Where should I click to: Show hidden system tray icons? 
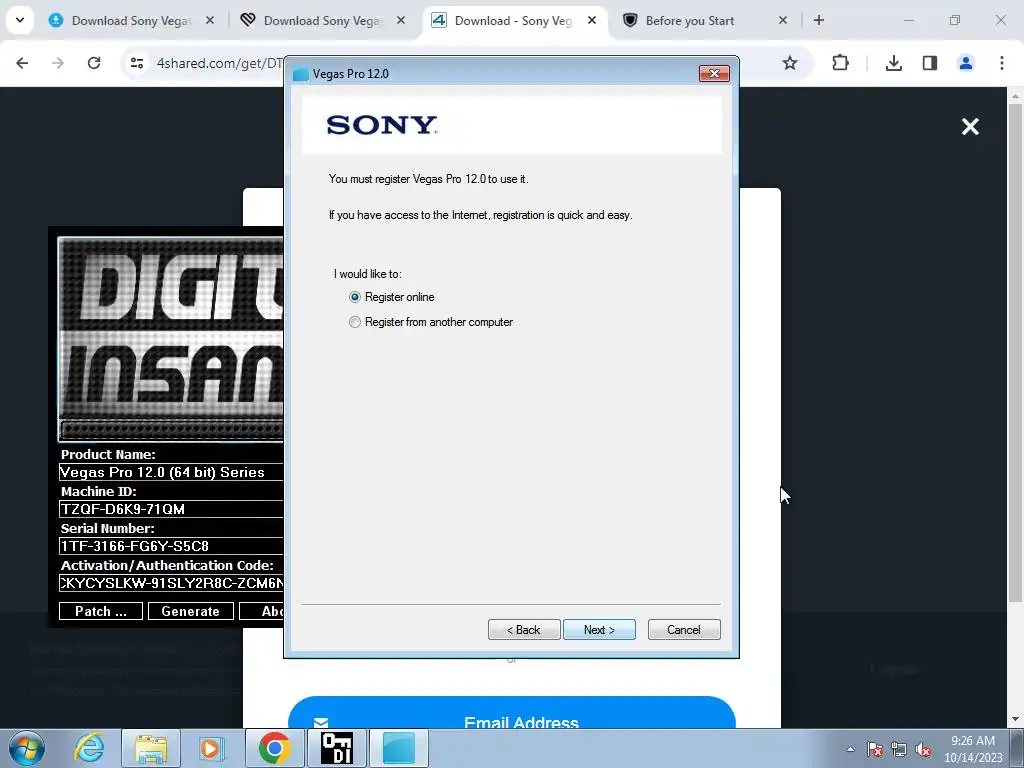click(x=850, y=749)
